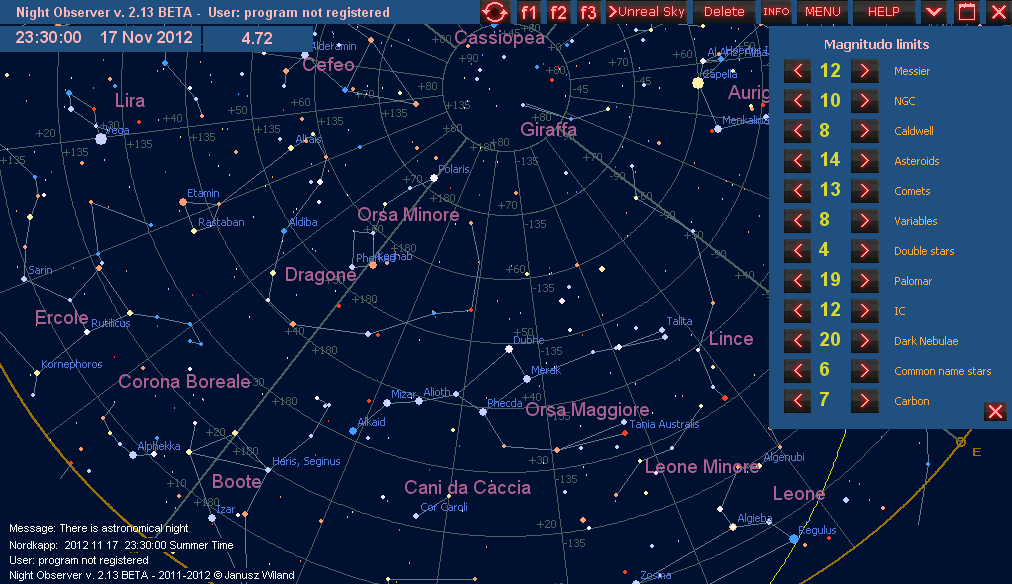Increase the Caldwell magnitude limit

865,131
